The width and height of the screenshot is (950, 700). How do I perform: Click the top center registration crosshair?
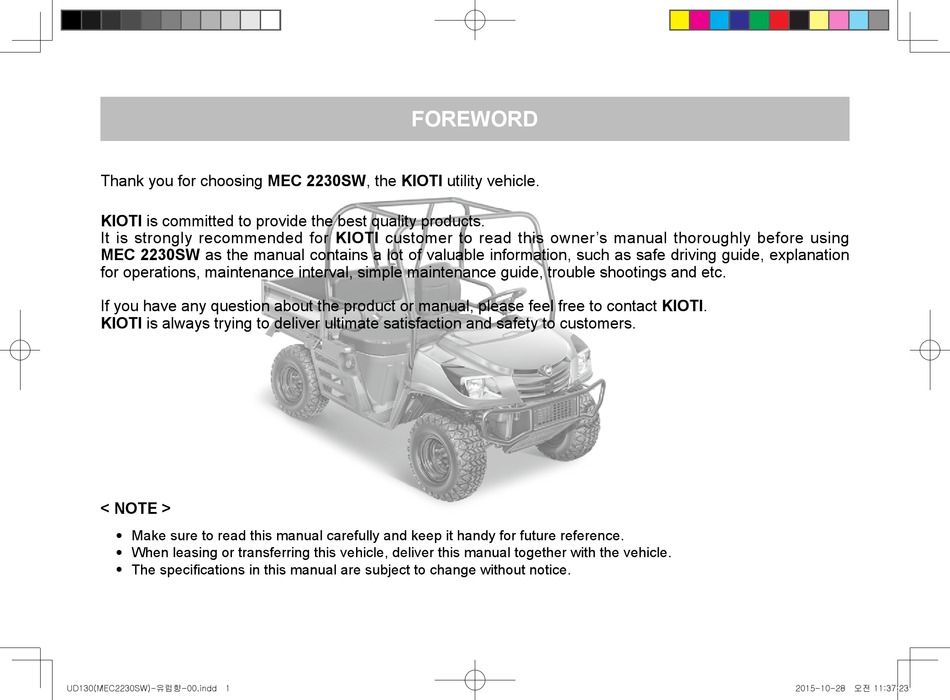[x=475, y=20]
